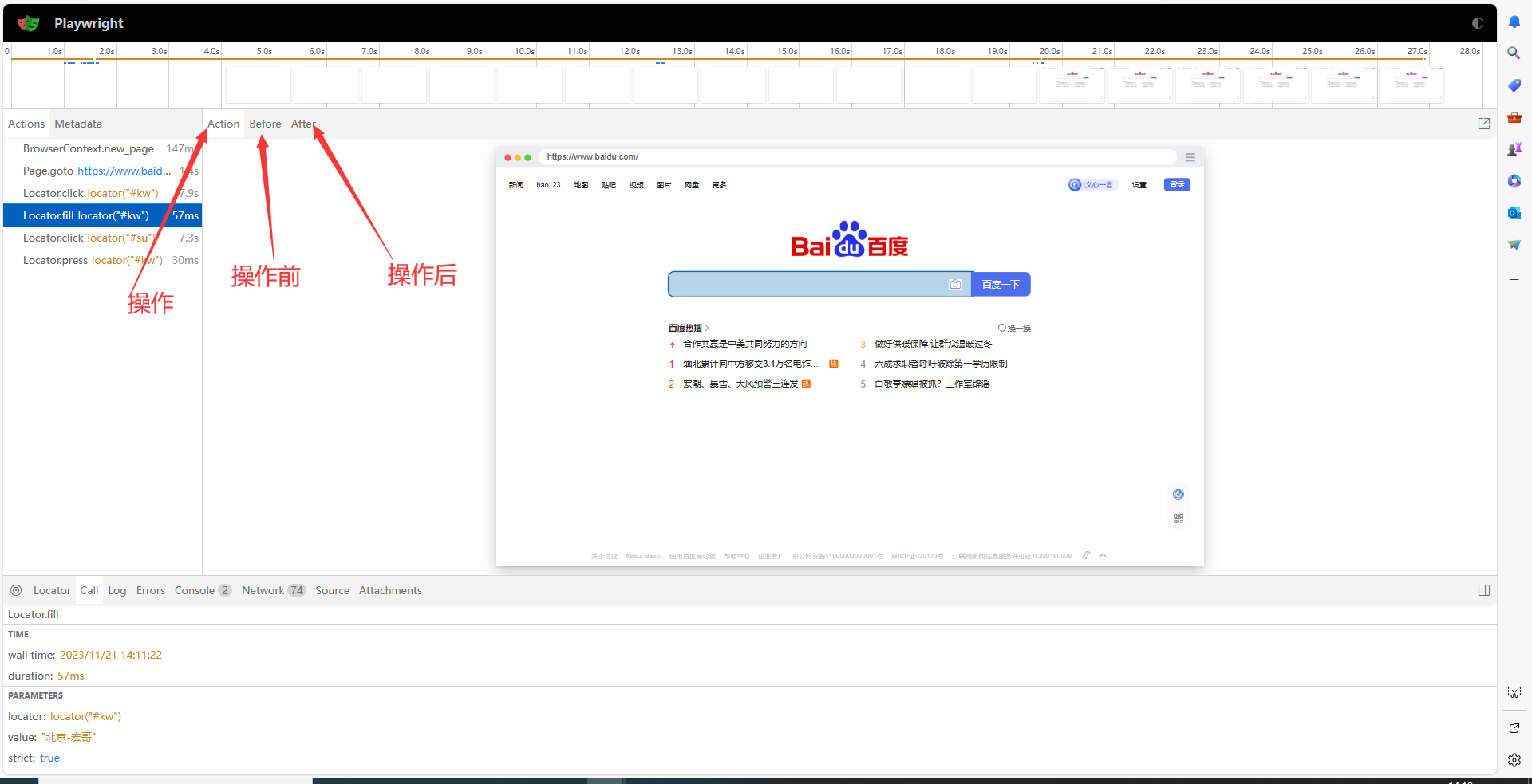Toggle the color scheme half-circle icon
This screenshot has width=1532, height=784.
coord(1477,23)
